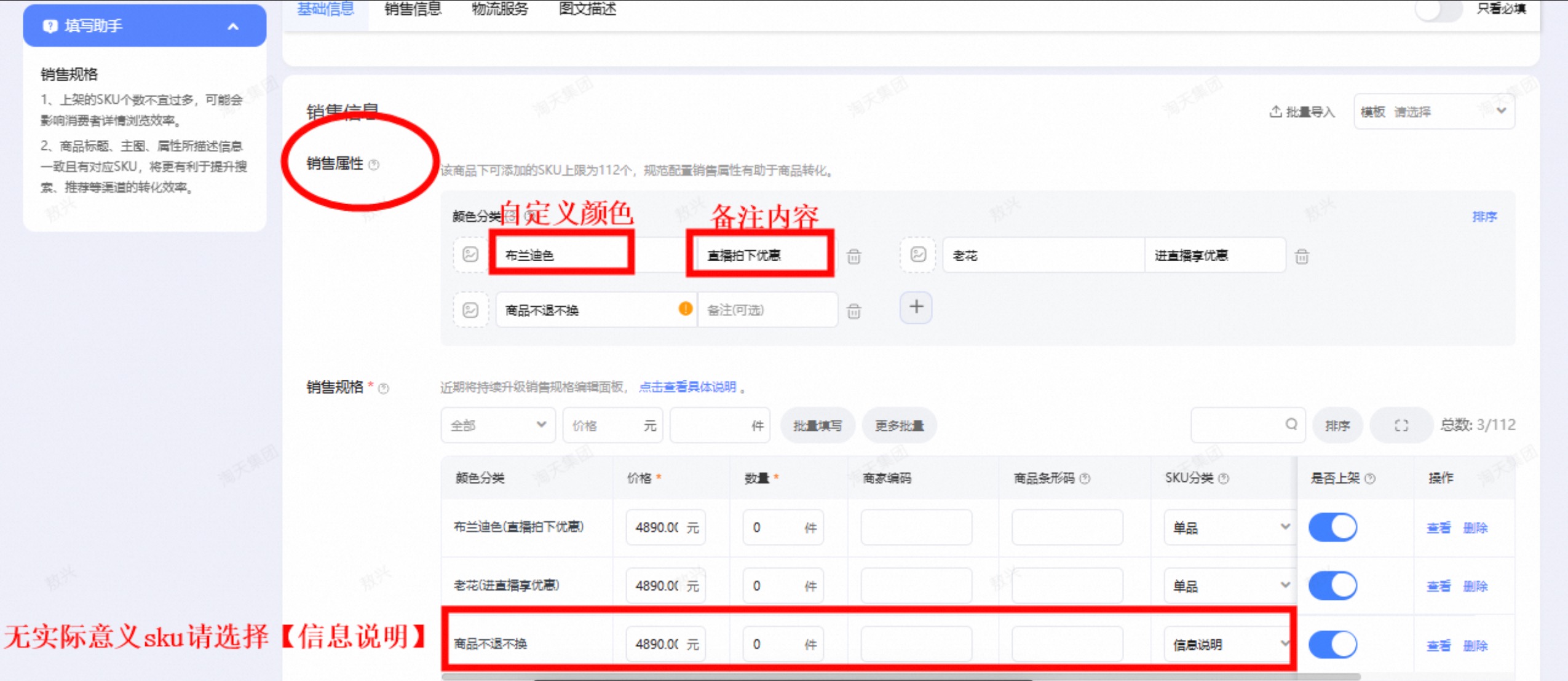Screen dimensions: 1568x681
Task: Open the 全部 filter dropdown
Action: coord(498,425)
